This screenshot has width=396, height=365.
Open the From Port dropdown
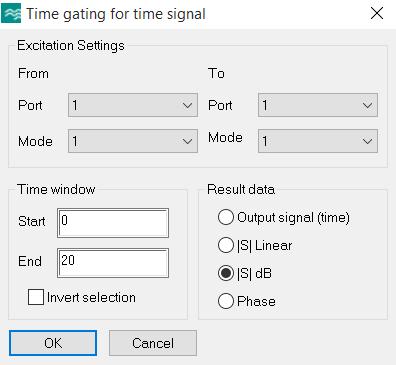coord(133,105)
